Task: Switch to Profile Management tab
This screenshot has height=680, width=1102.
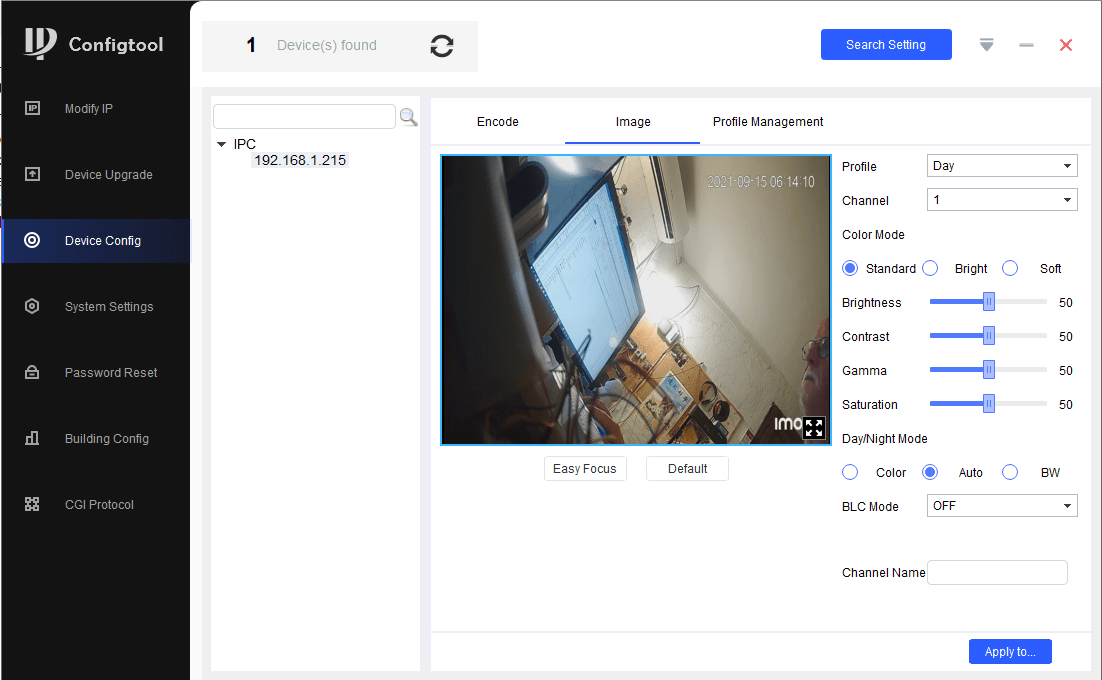Action: point(767,122)
